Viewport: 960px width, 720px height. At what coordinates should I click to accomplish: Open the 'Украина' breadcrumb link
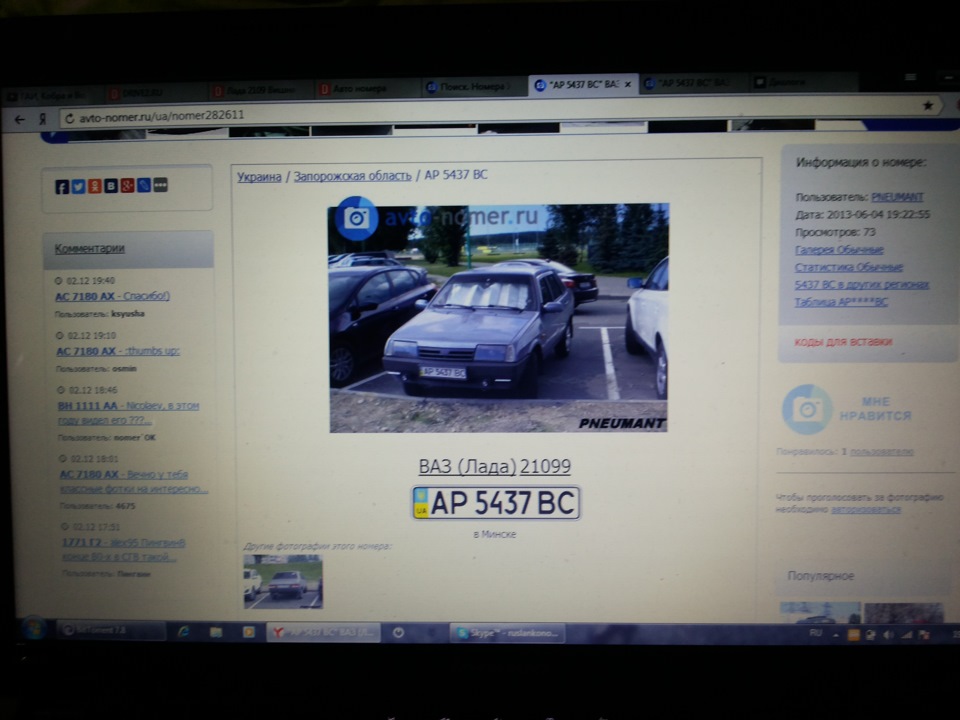(260, 177)
